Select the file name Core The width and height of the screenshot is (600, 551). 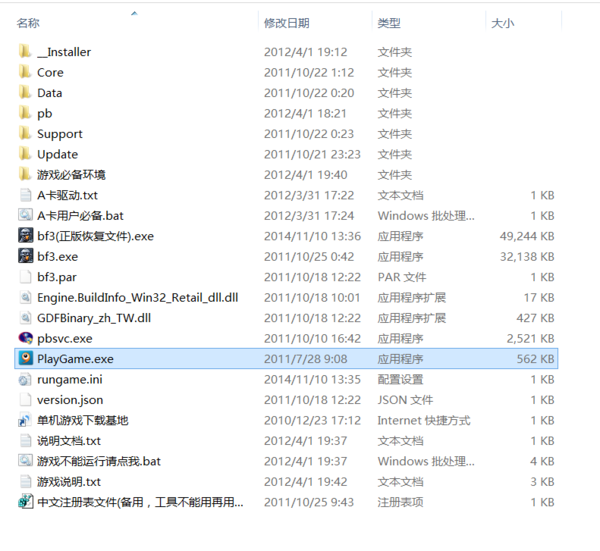click(50, 72)
